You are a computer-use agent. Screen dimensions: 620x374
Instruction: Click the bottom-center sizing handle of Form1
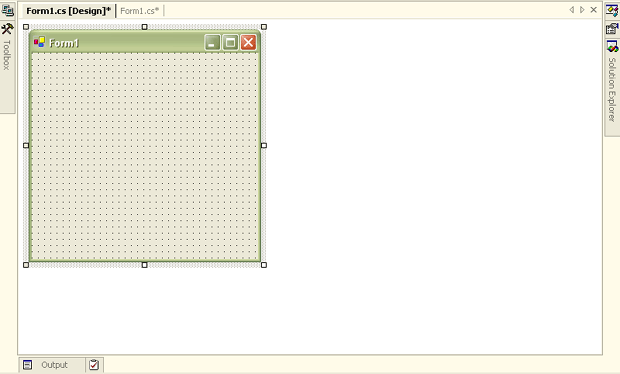[x=144, y=264]
